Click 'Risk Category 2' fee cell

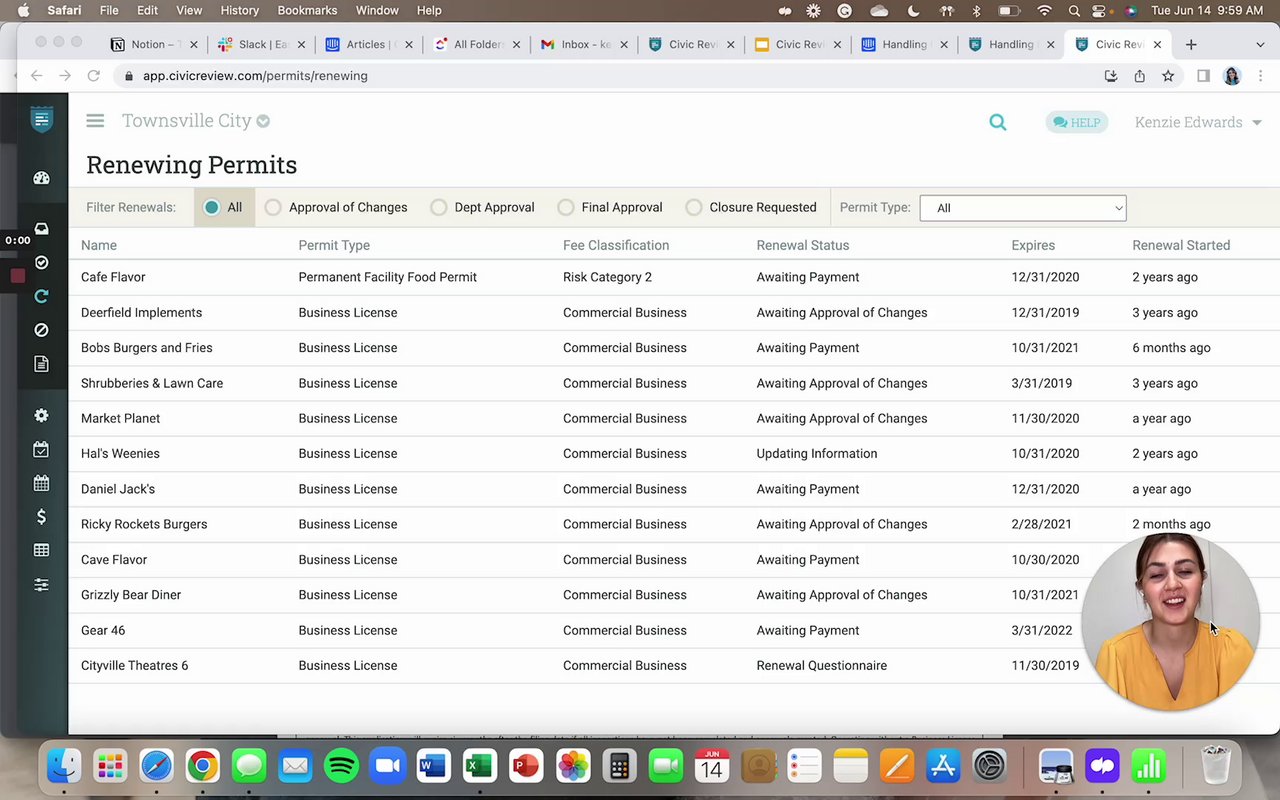pos(607,277)
